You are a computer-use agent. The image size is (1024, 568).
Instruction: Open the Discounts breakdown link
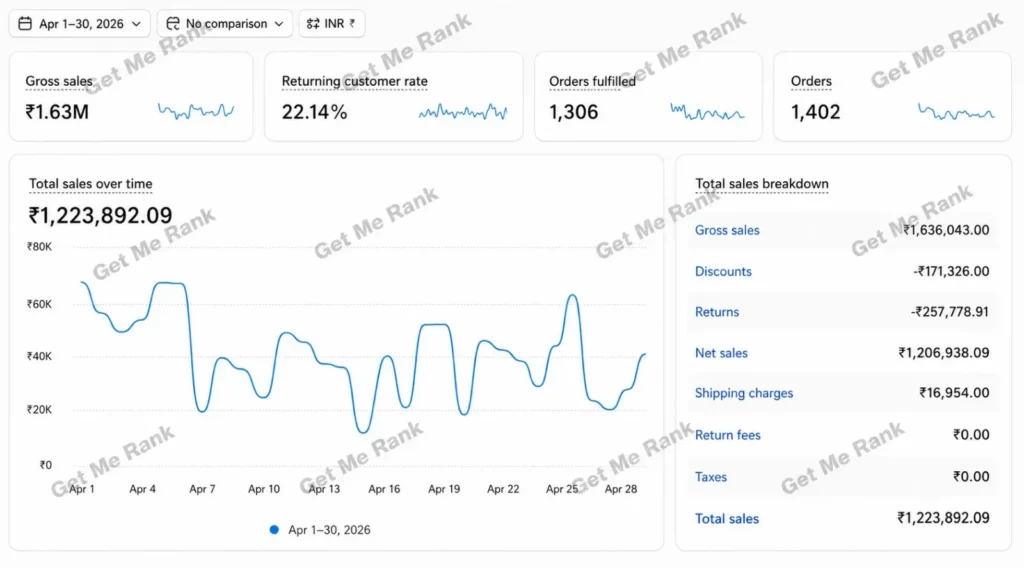(723, 271)
